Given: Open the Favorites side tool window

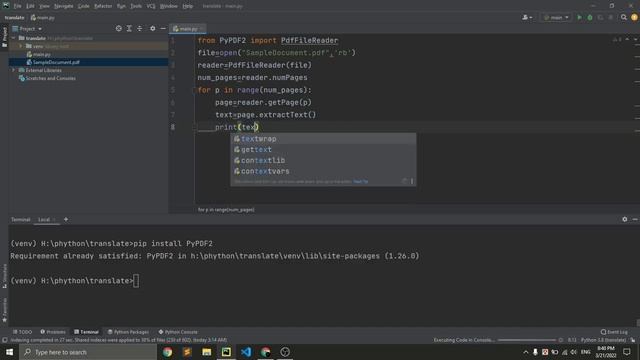Looking at the screenshot, I should click(x=4, y=310).
